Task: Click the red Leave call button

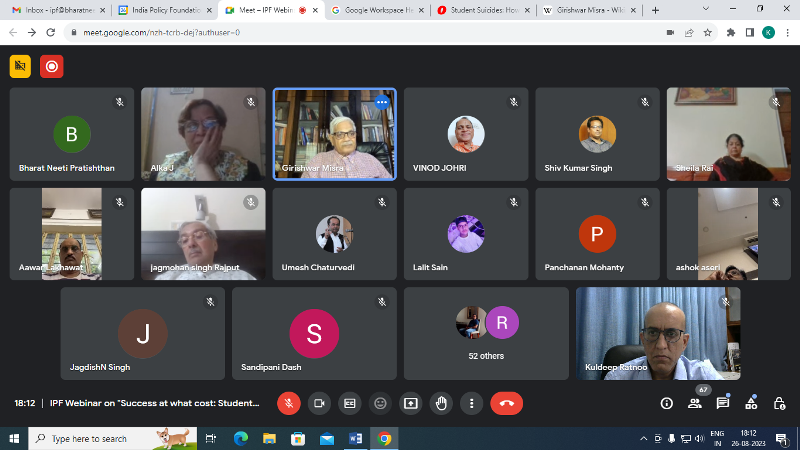Action: 507,403
